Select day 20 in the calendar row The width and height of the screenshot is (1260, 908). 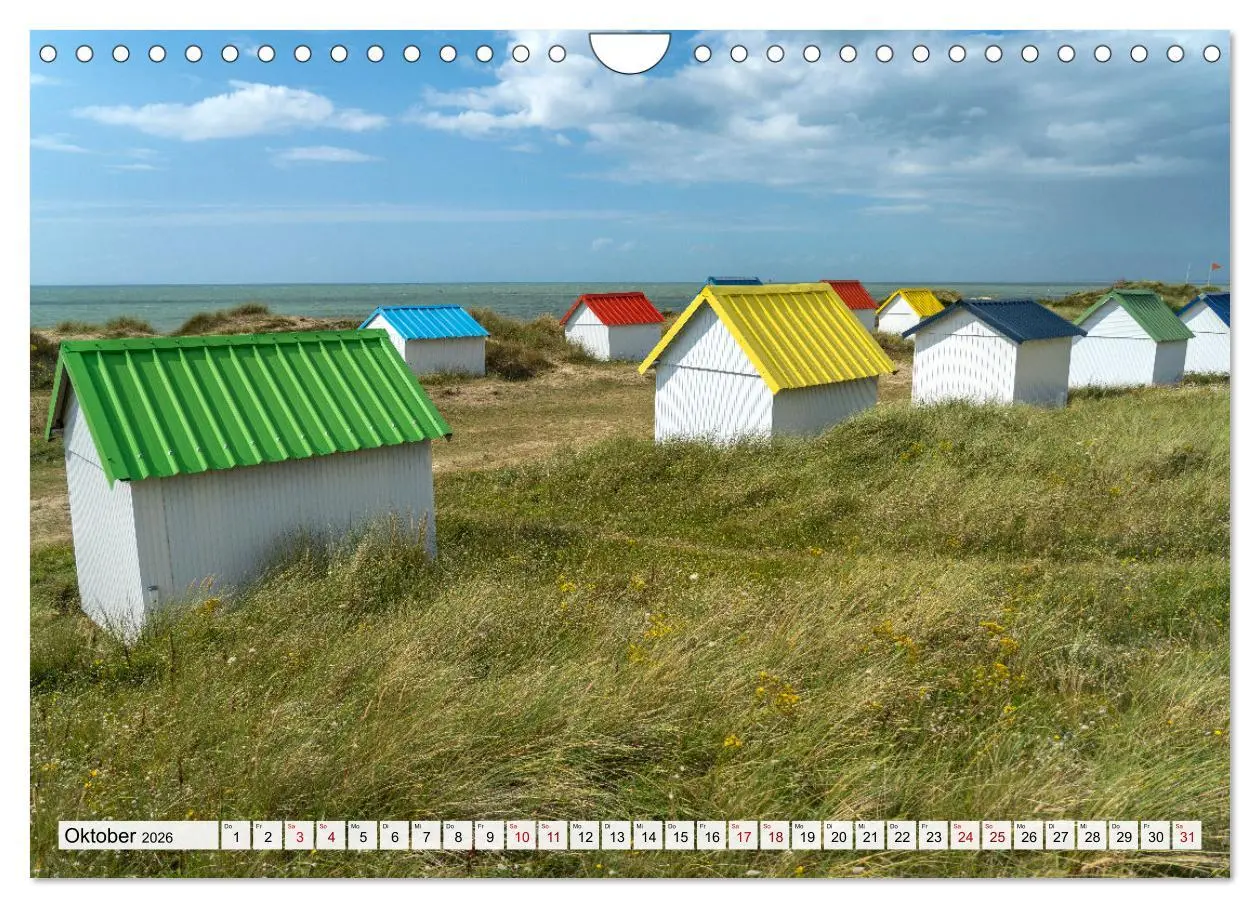coord(838,836)
